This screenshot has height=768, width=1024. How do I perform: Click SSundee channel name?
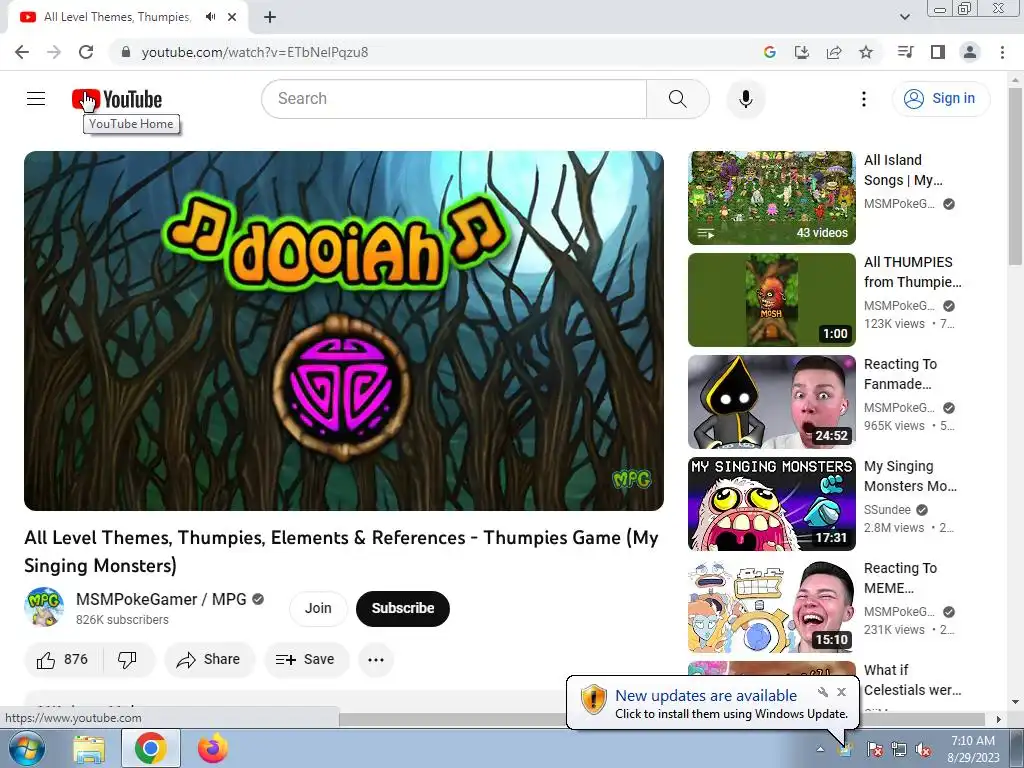pyautogui.click(x=887, y=509)
